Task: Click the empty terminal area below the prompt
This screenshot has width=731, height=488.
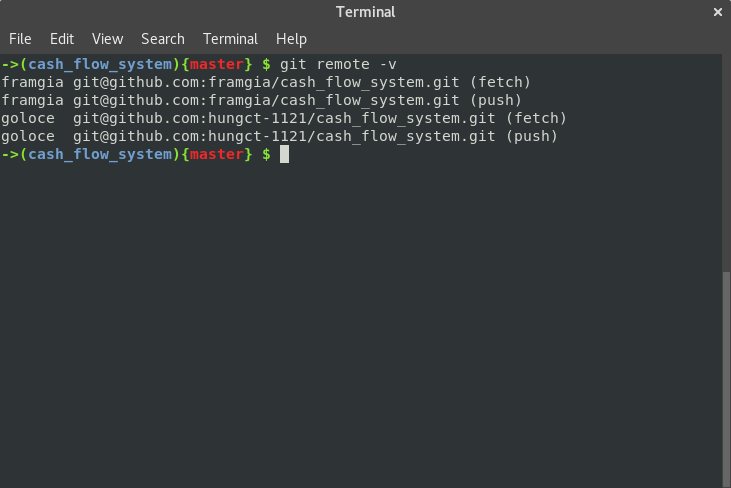Action: [x=360, y=320]
